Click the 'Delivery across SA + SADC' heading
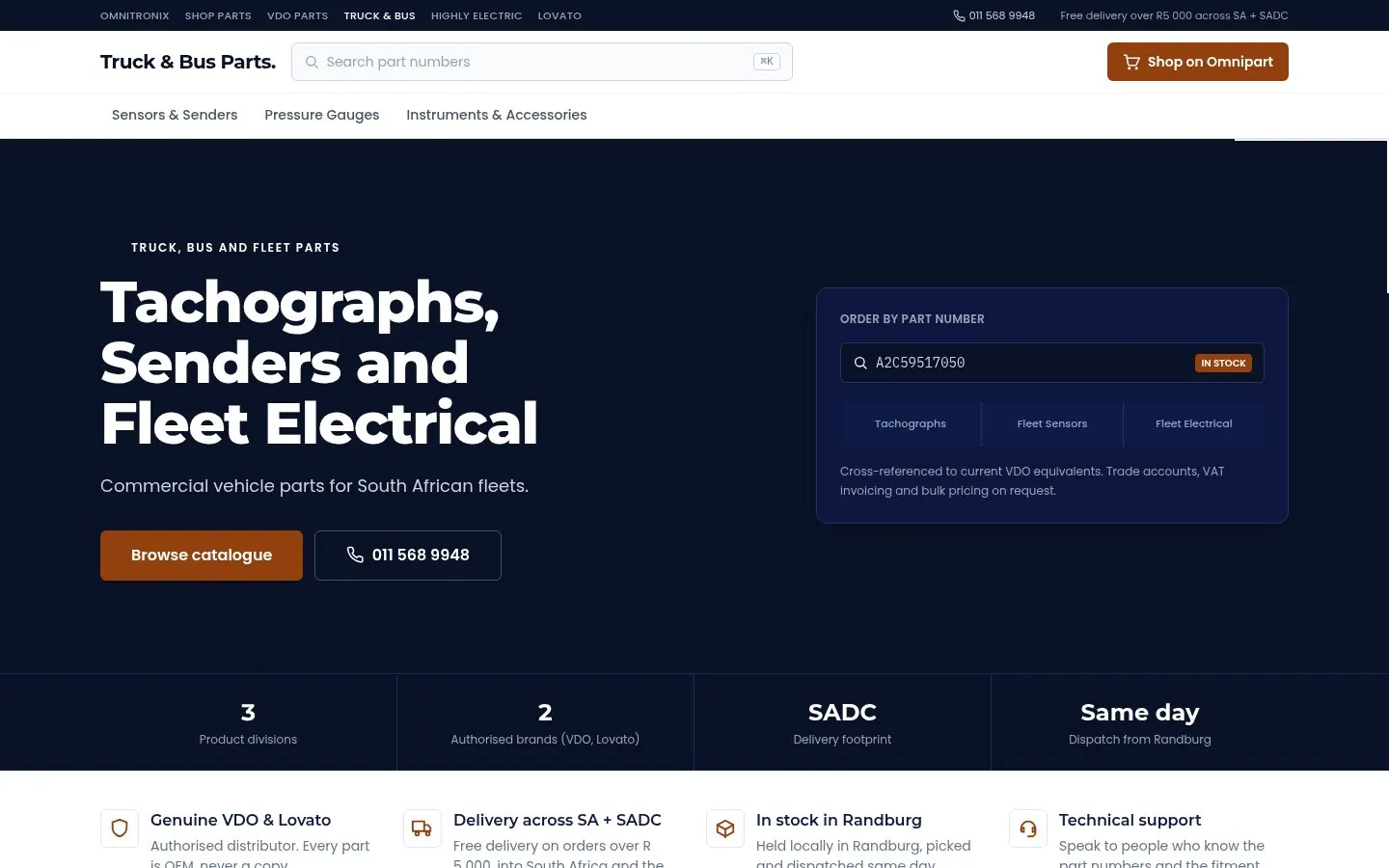Viewport: 1389px width, 868px height. 558,820
